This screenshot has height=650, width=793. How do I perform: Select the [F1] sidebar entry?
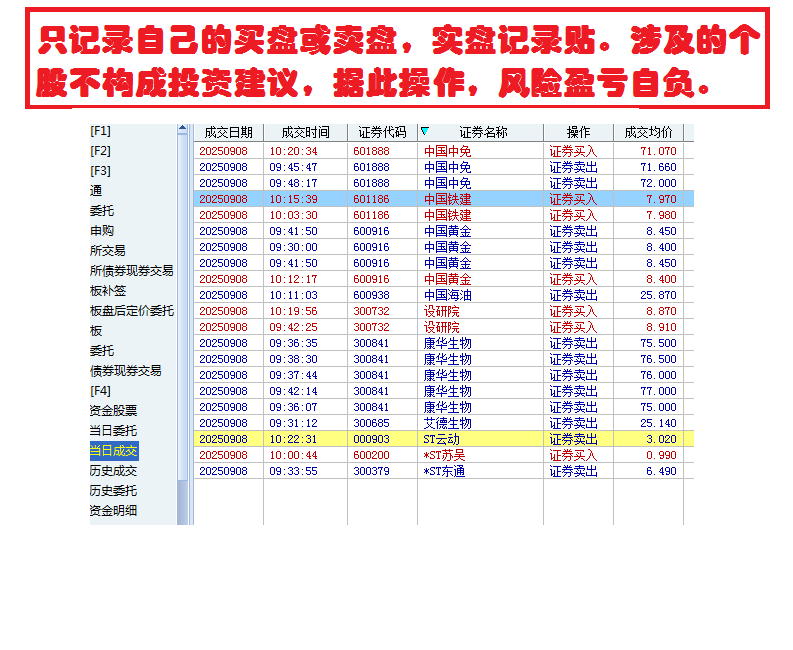point(100,131)
